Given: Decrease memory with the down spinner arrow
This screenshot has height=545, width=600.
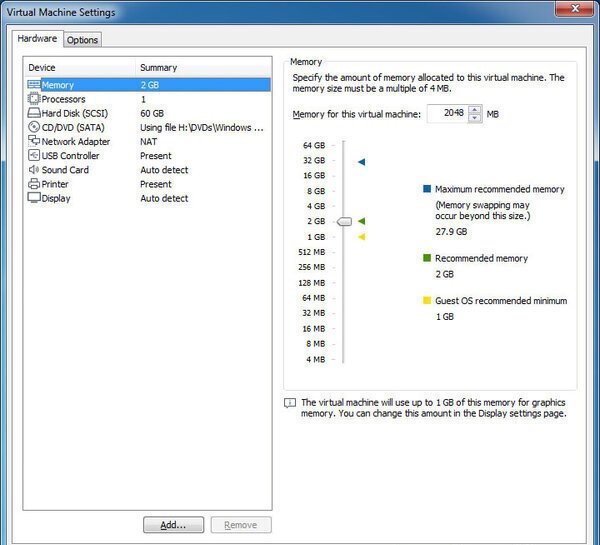Looking at the screenshot, I should click(x=475, y=118).
